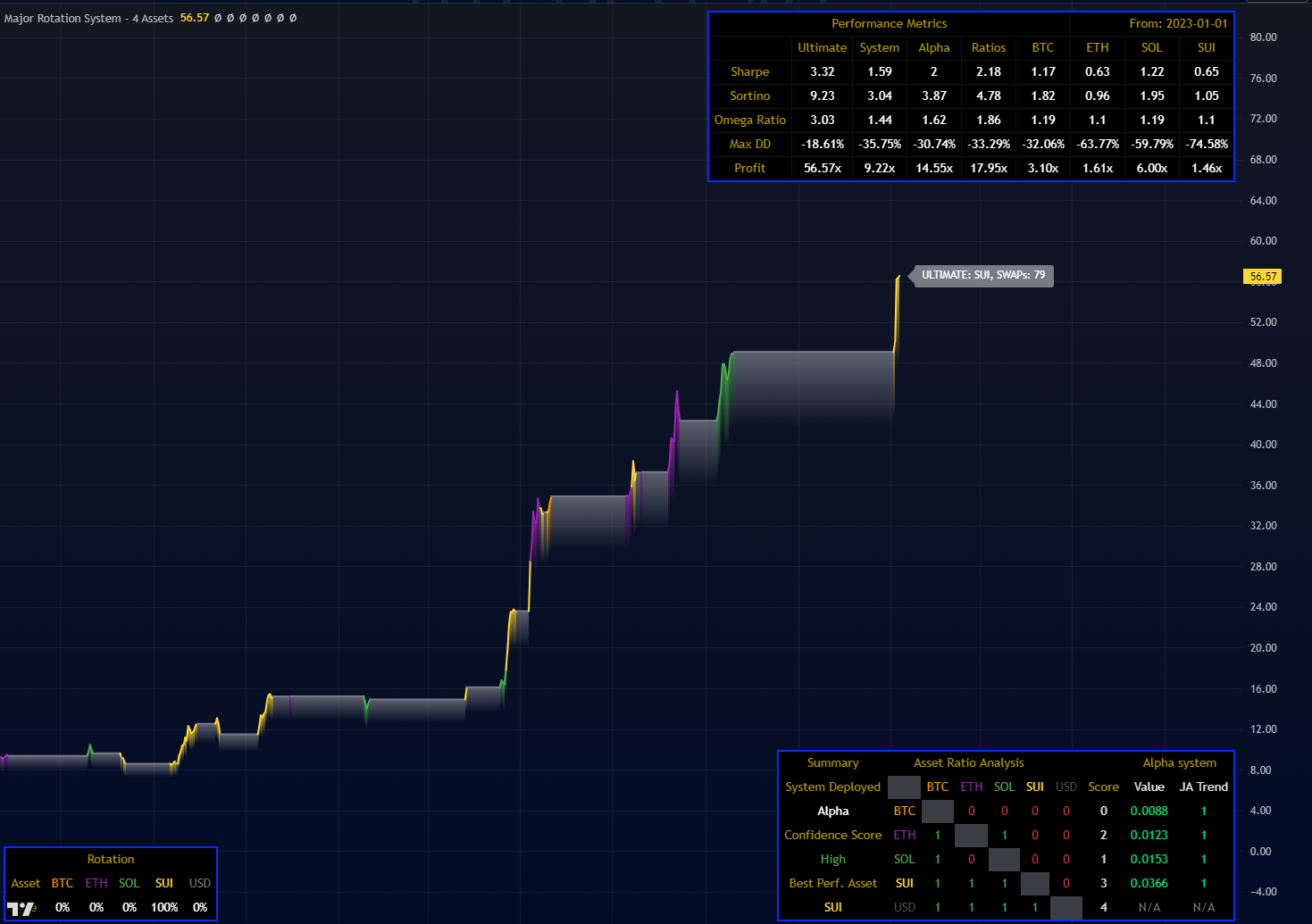
Task: Toggle the SUI 100% allocation in Rotation table
Action: click(164, 907)
